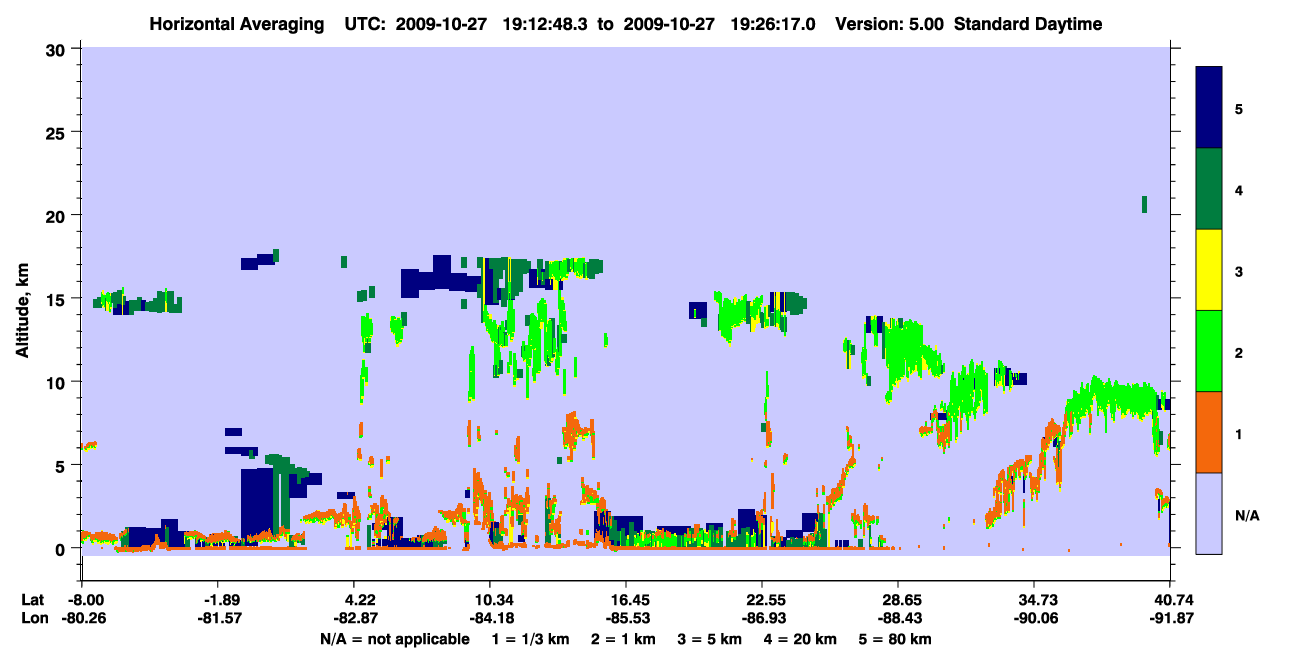Click the longitude value -86.93
The image size is (1300, 667).
click(762, 619)
